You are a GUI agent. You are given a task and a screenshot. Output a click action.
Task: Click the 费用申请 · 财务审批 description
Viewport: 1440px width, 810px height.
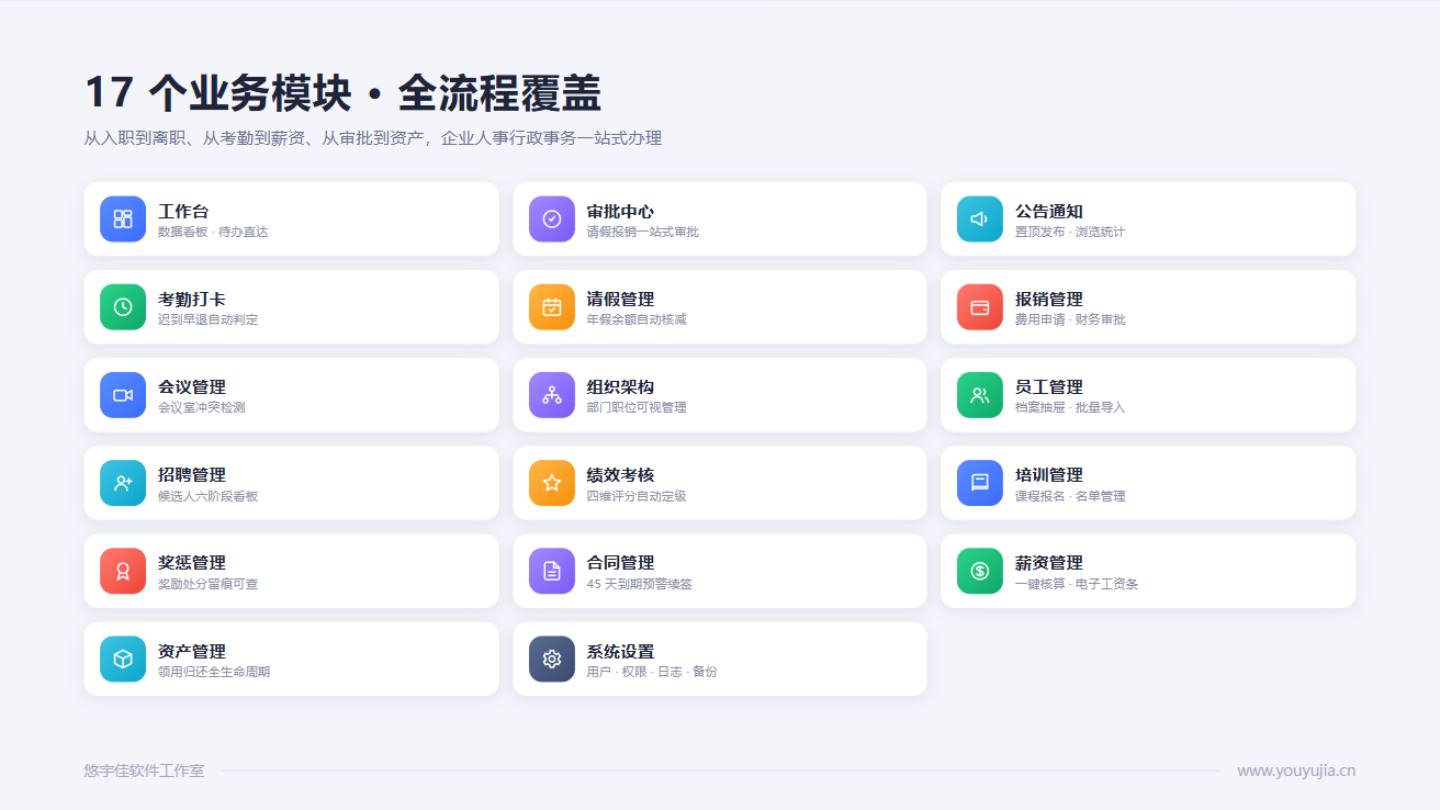[x=1070, y=320]
